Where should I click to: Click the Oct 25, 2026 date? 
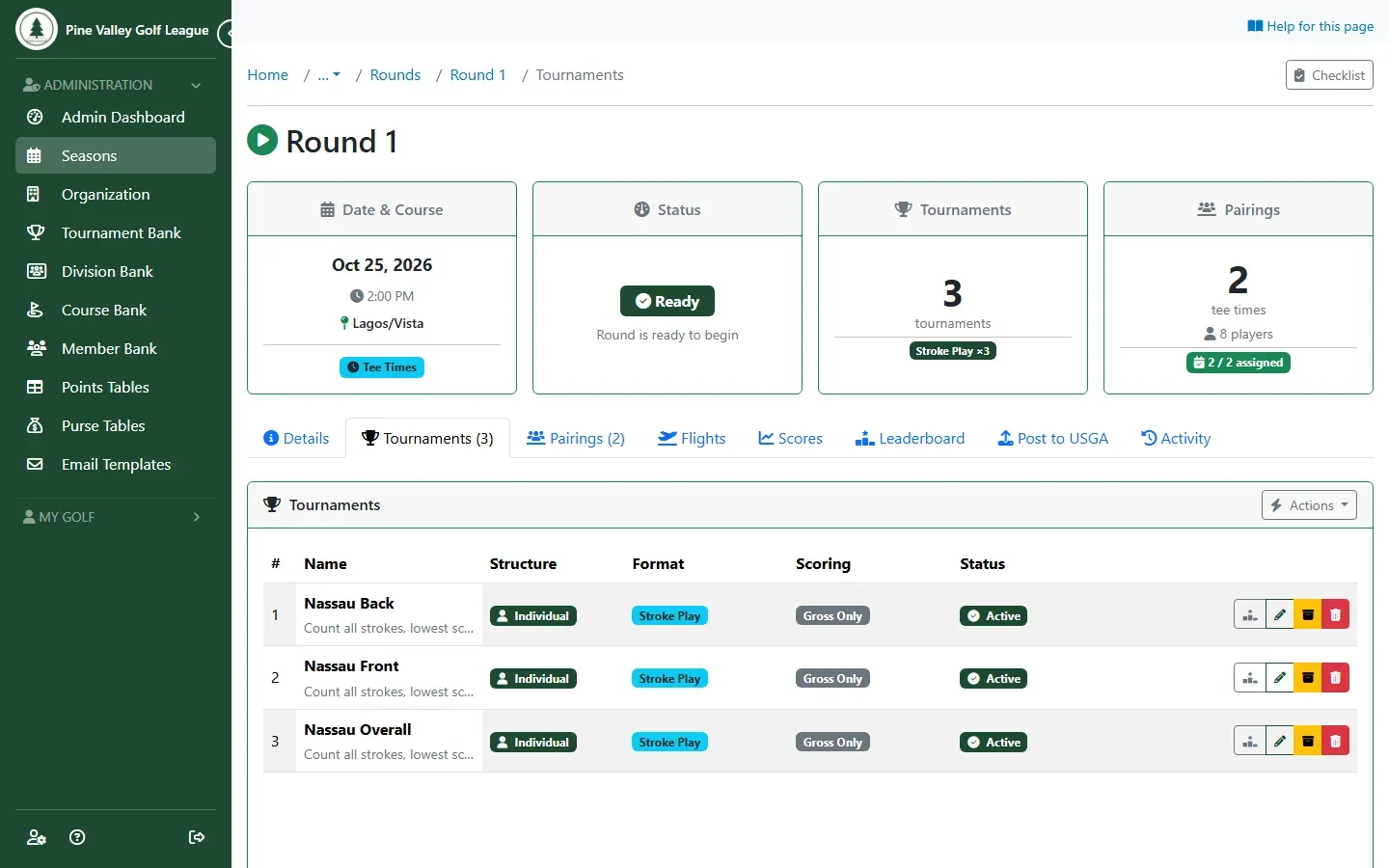click(382, 265)
